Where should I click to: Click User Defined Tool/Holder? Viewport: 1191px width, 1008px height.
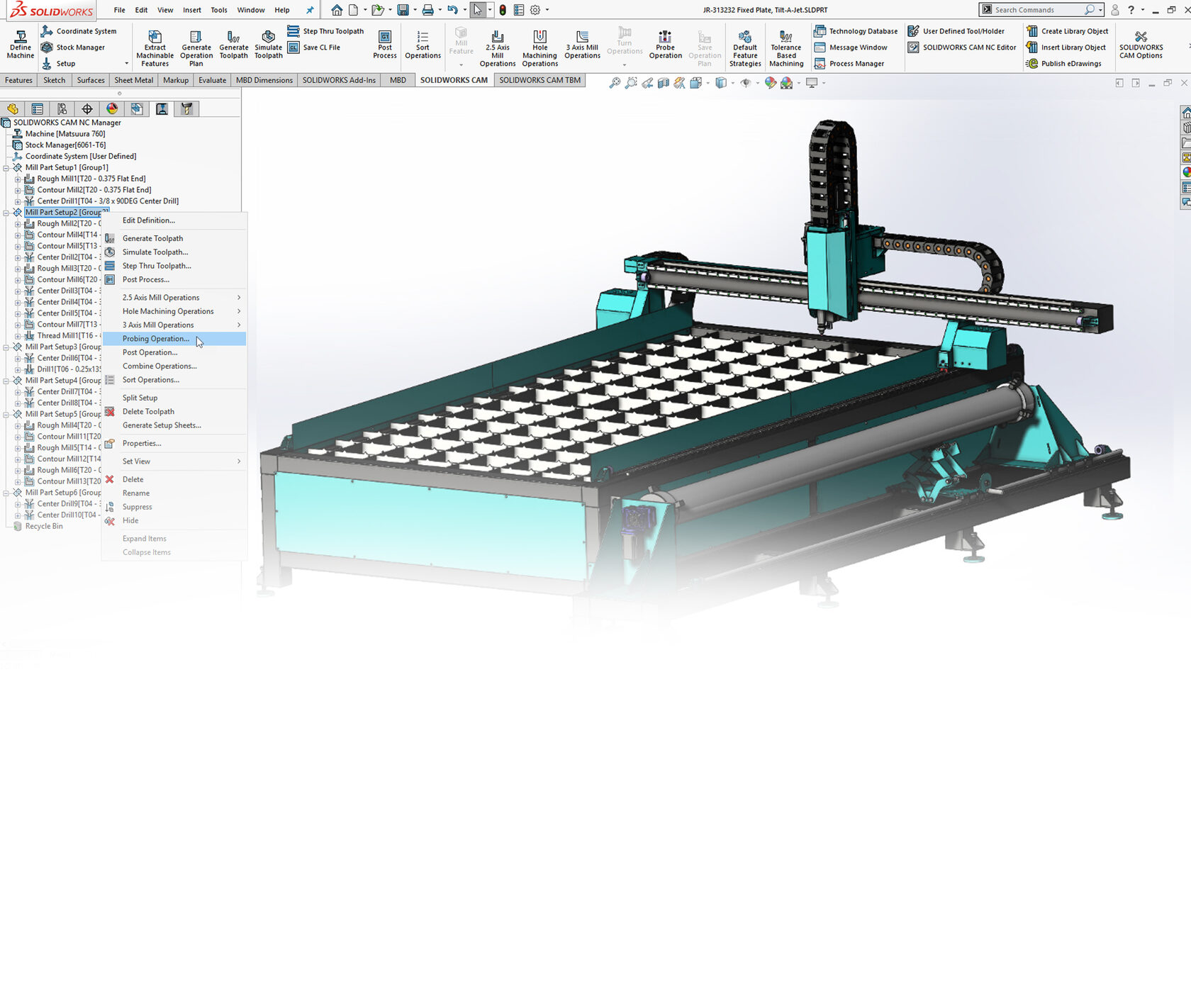[x=956, y=31]
